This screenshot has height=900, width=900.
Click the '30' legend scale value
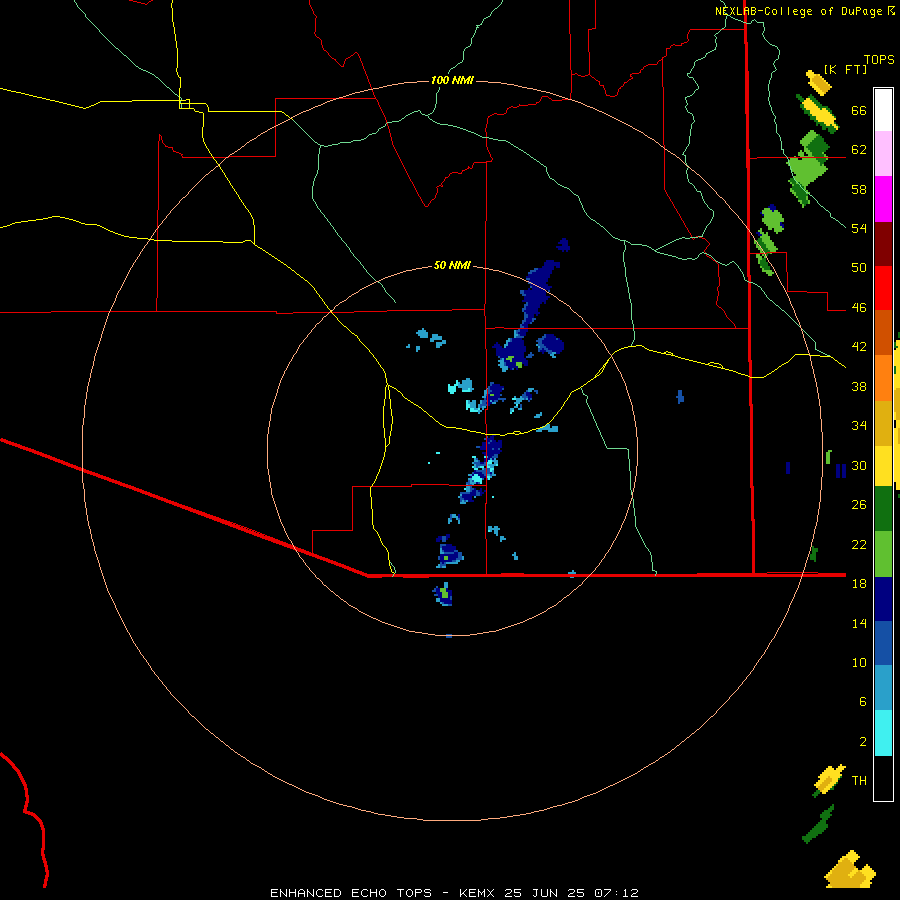point(859,465)
